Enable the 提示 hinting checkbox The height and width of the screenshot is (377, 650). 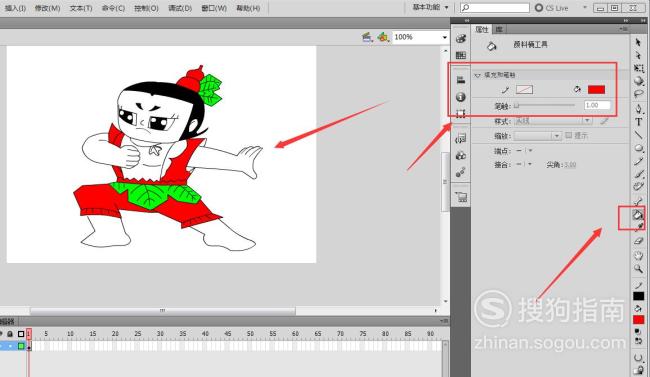click(568, 135)
